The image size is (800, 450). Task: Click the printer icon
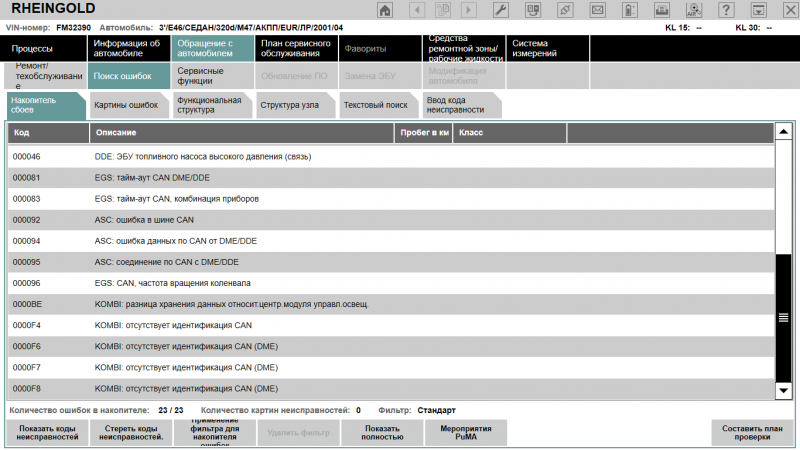pos(662,10)
